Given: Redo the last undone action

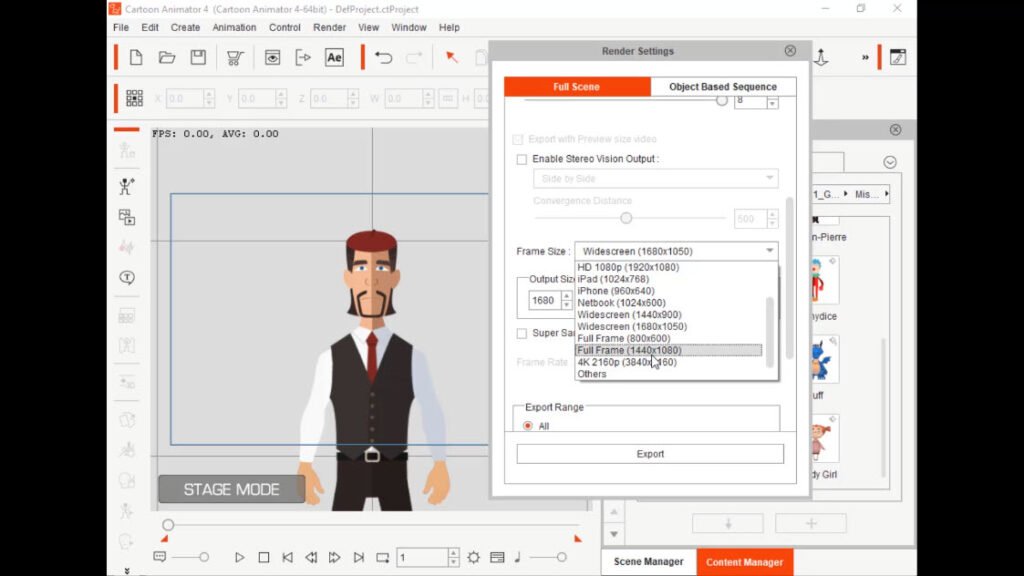Looking at the screenshot, I should click(x=414, y=57).
